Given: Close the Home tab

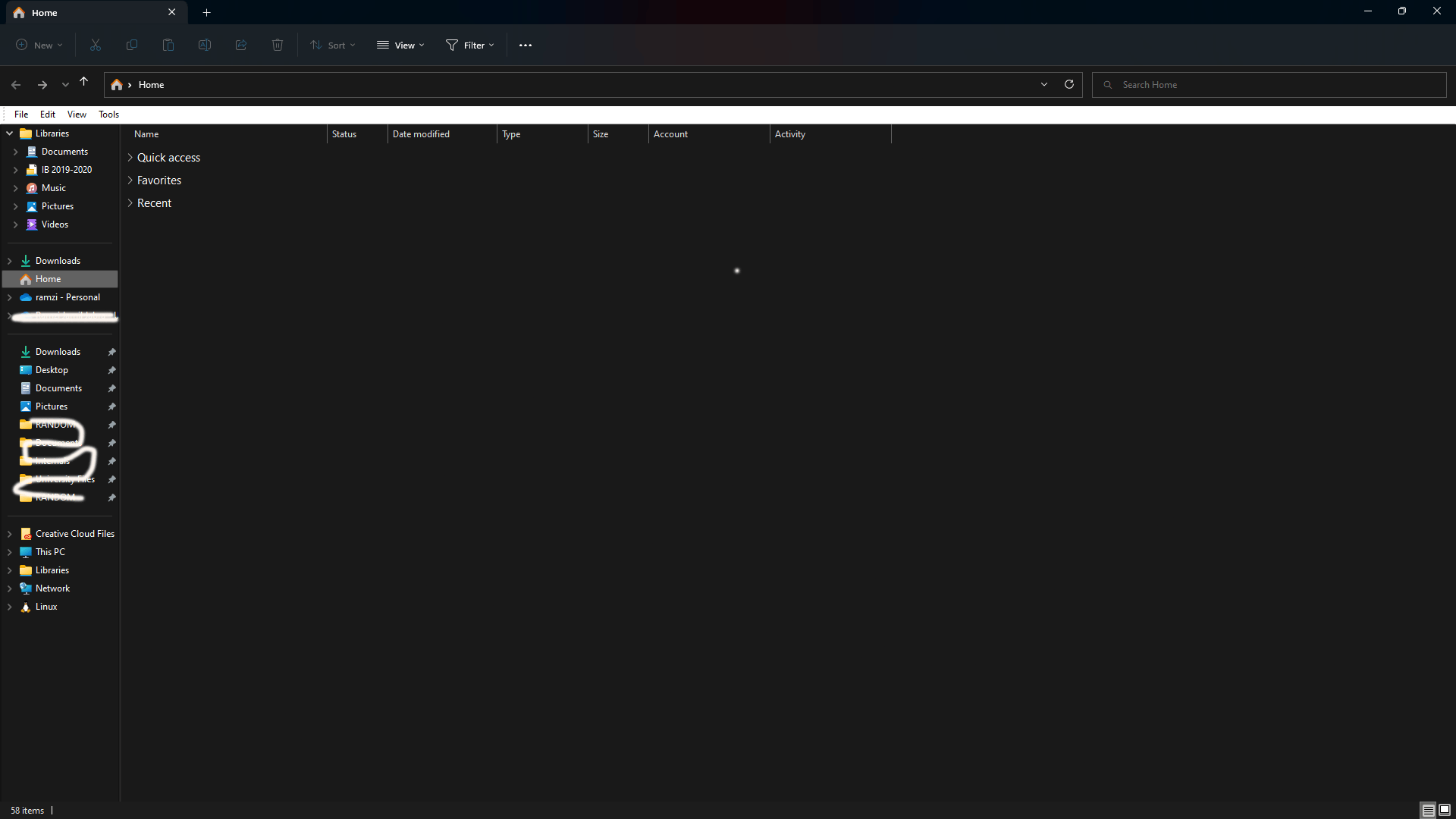Looking at the screenshot, I should [172, 12].
